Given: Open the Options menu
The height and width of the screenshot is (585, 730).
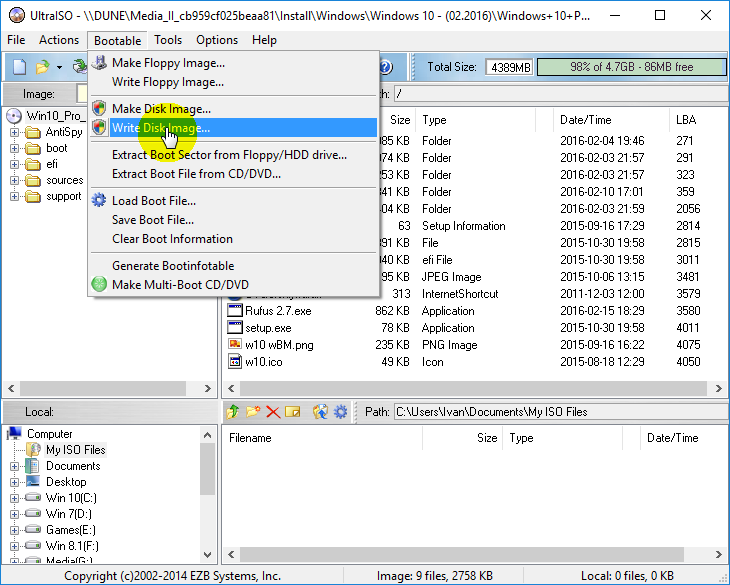Looking at the screenshot, I should 217,40.
